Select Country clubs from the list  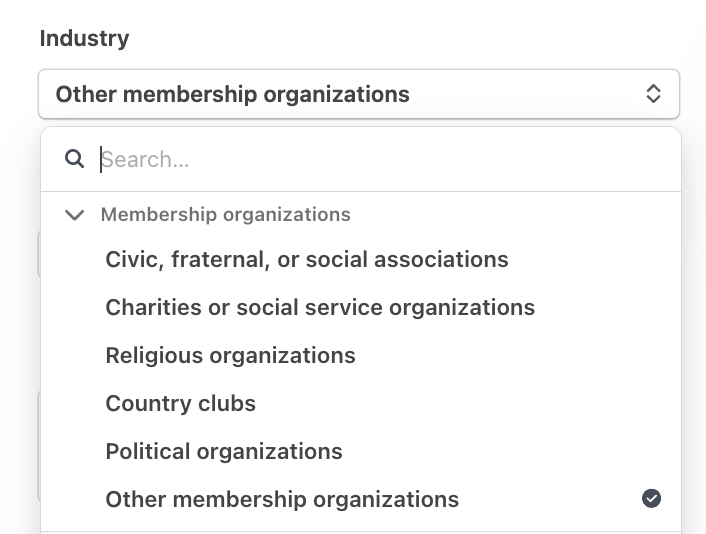180,403
